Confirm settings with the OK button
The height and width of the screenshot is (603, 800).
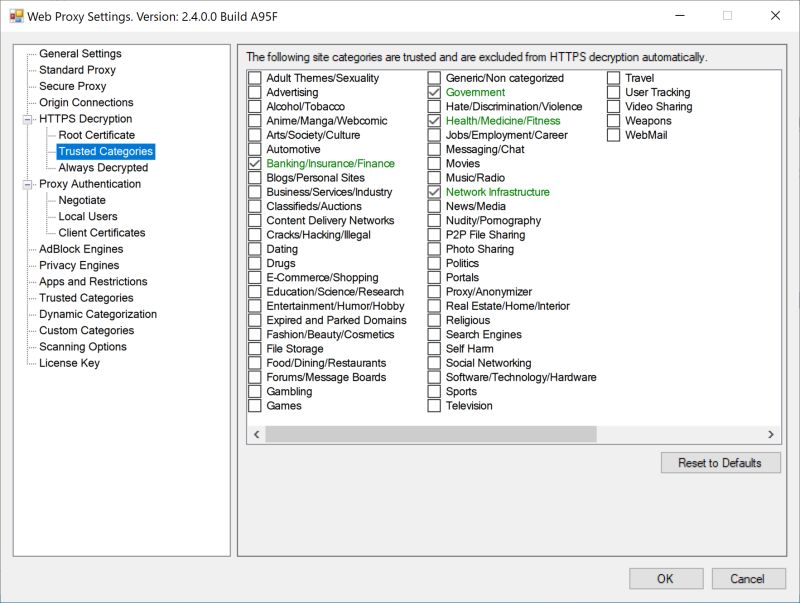pyautogui.click(x=665, y=578)
